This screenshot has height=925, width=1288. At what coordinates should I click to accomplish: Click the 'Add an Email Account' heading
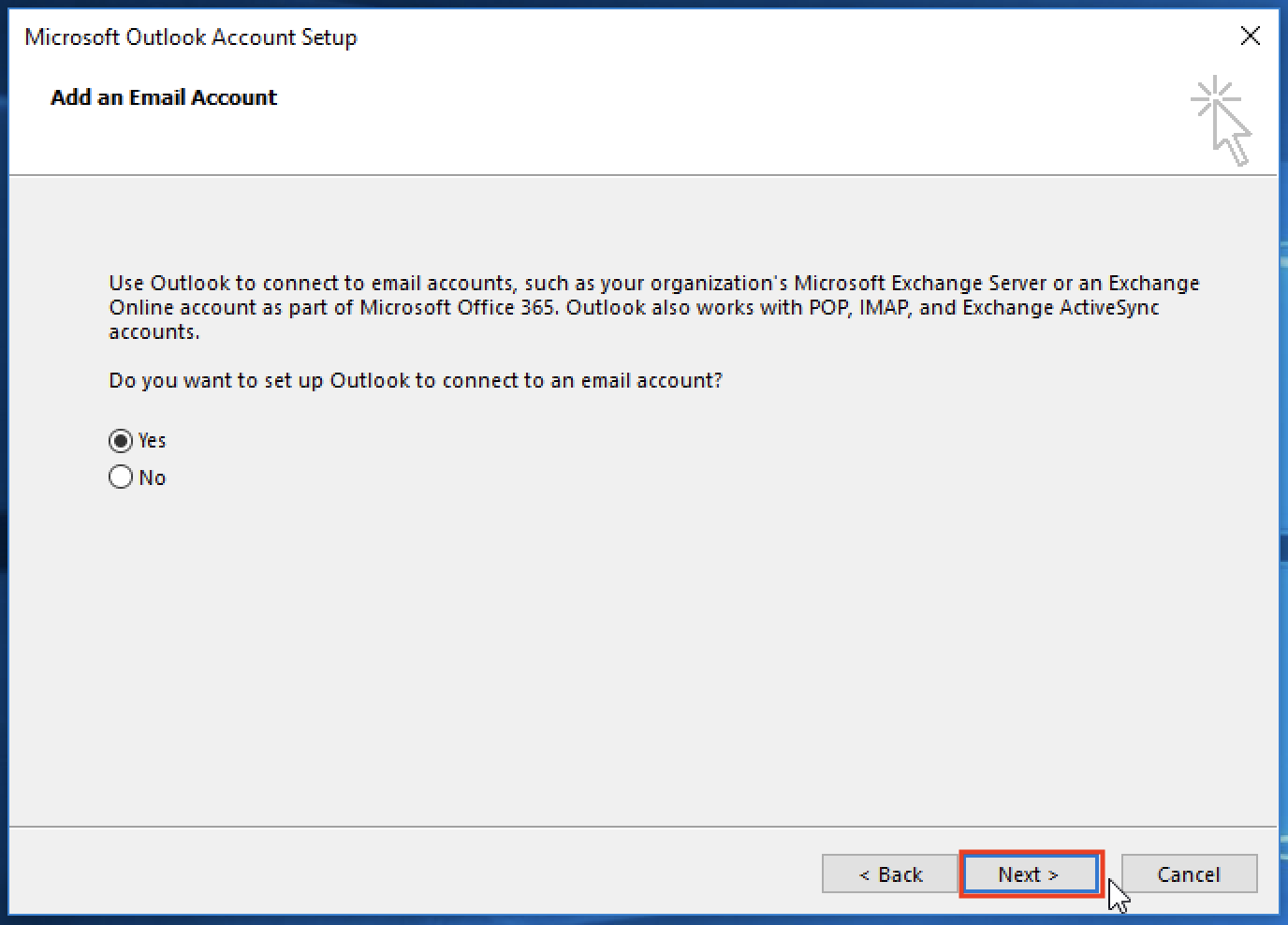(x=164, y=97)
